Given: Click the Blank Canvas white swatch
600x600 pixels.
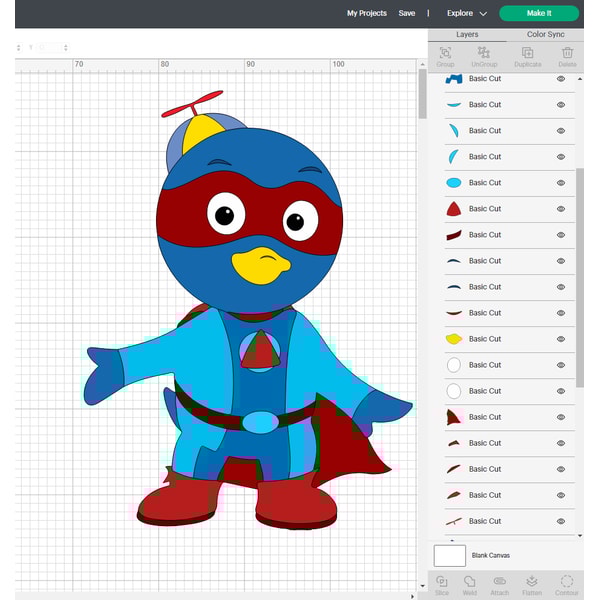Looking at the screenshot, I should (450, 556).
